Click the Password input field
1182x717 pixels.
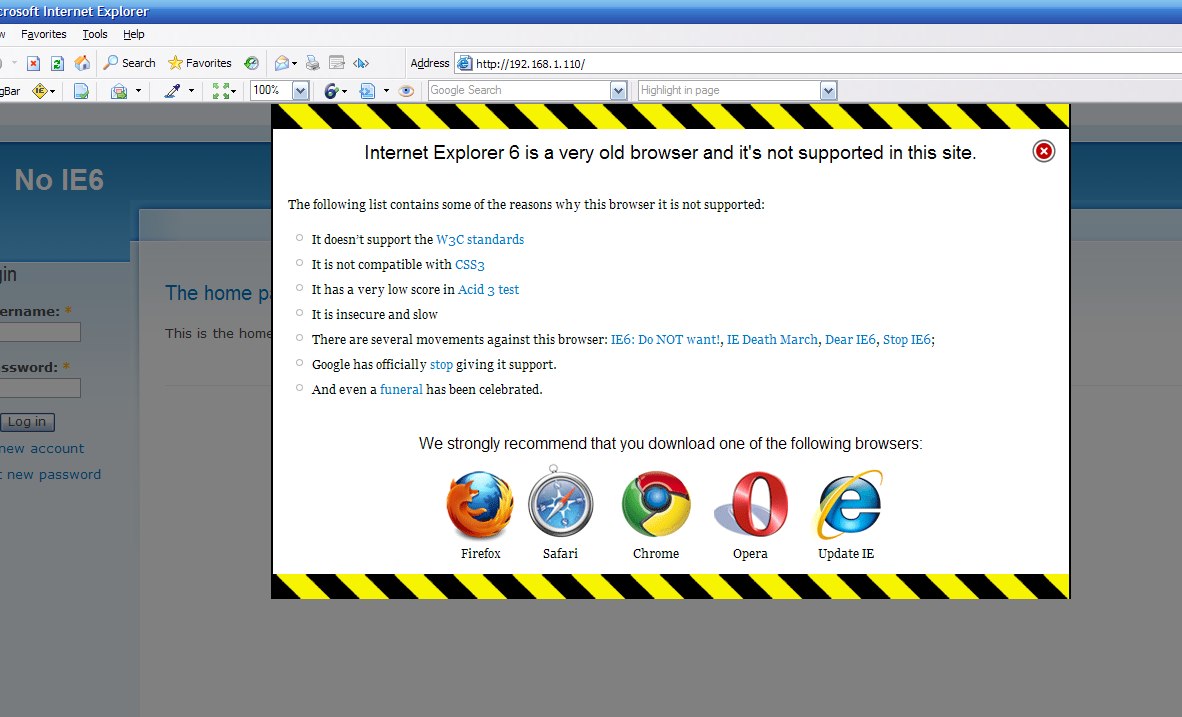pos(40,388)
